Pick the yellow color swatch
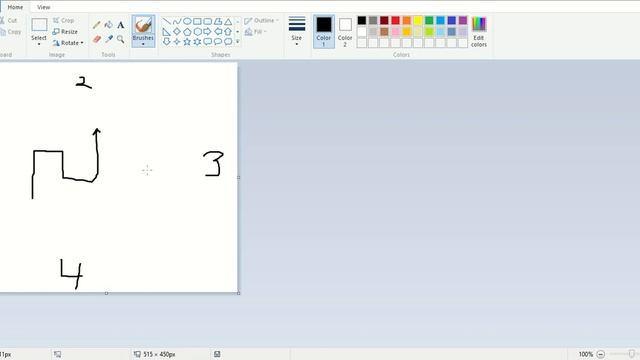Viewport: 640px width, 360px height. coord(418,20)
